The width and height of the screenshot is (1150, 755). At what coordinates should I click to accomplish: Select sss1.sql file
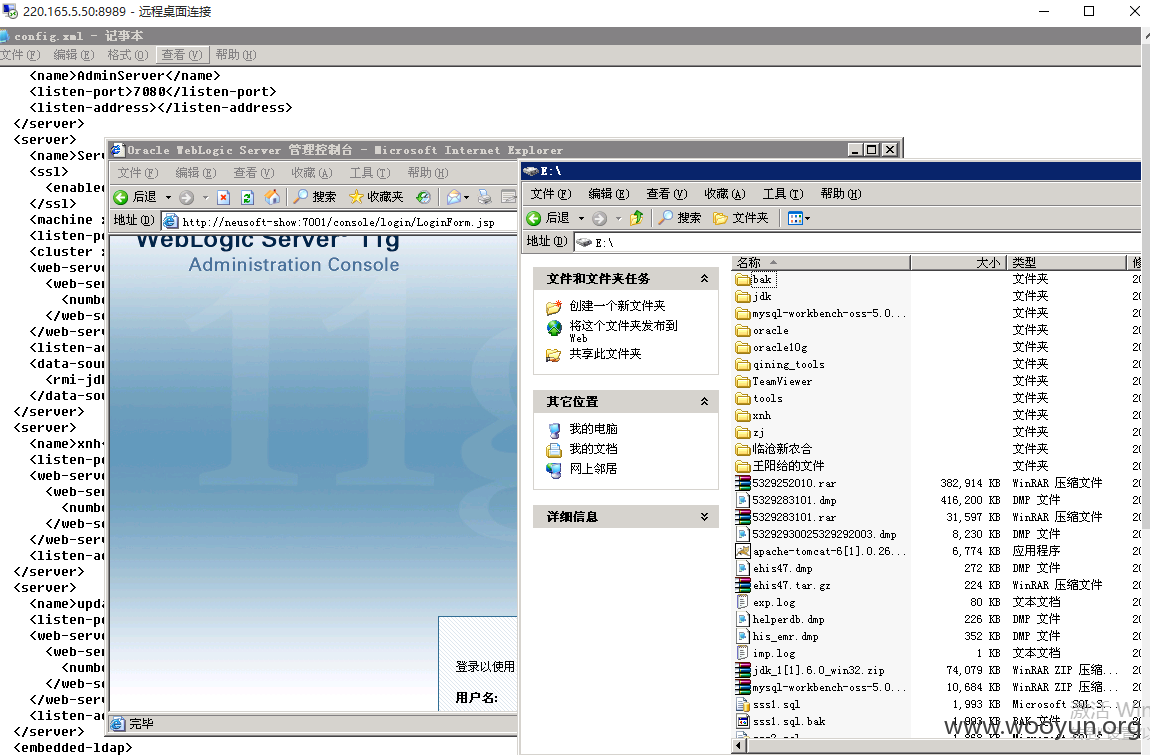(x=768, y=704)
